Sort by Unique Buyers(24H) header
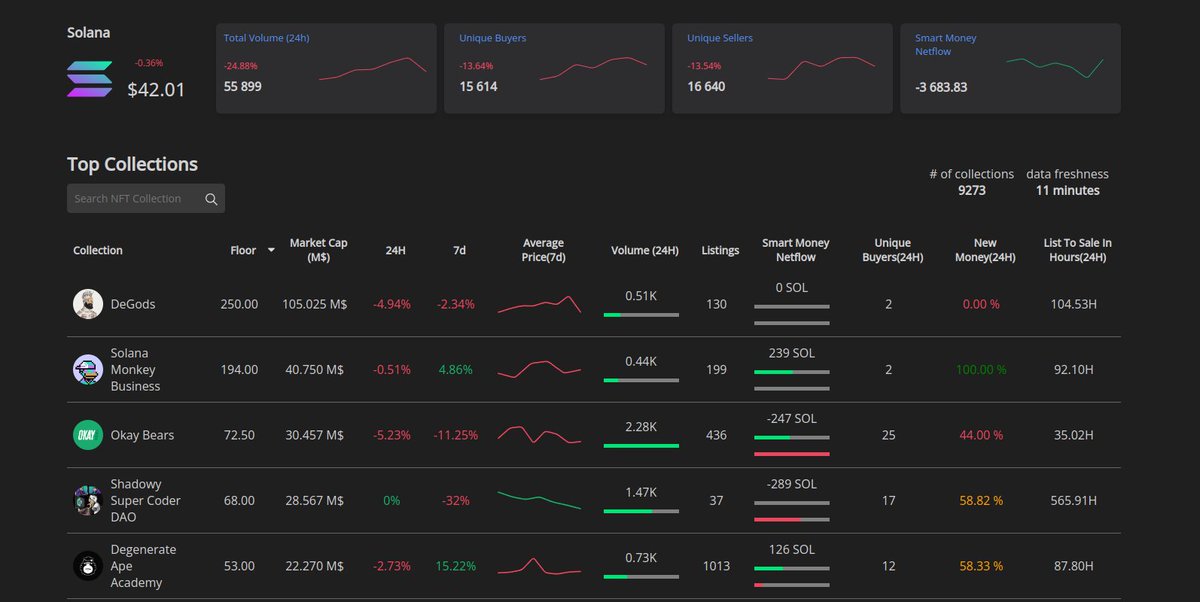1200x602 pixels. coord(892,250)
